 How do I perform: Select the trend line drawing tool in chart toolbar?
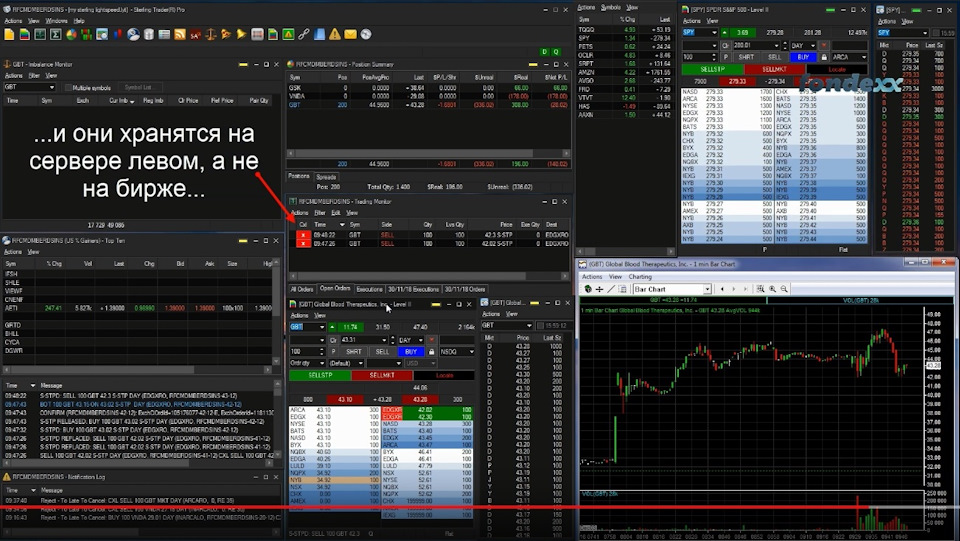610,289
